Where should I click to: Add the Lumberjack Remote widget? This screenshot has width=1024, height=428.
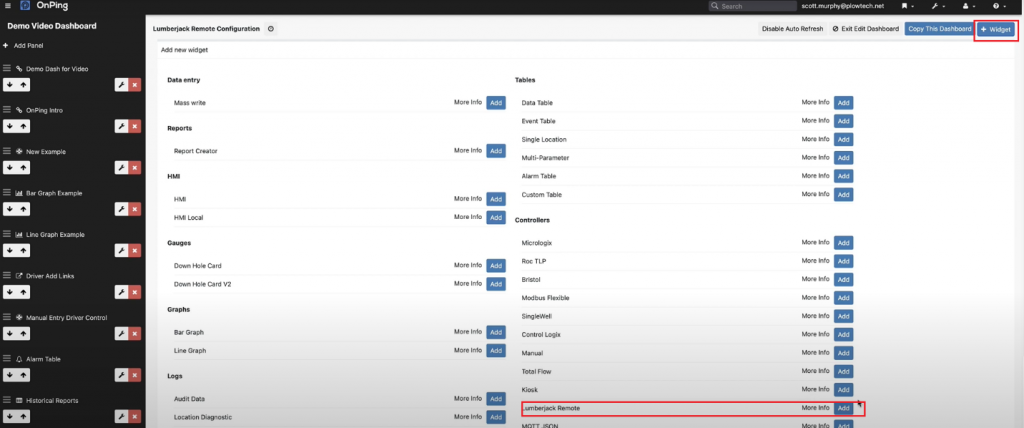[x=843, y=408]
